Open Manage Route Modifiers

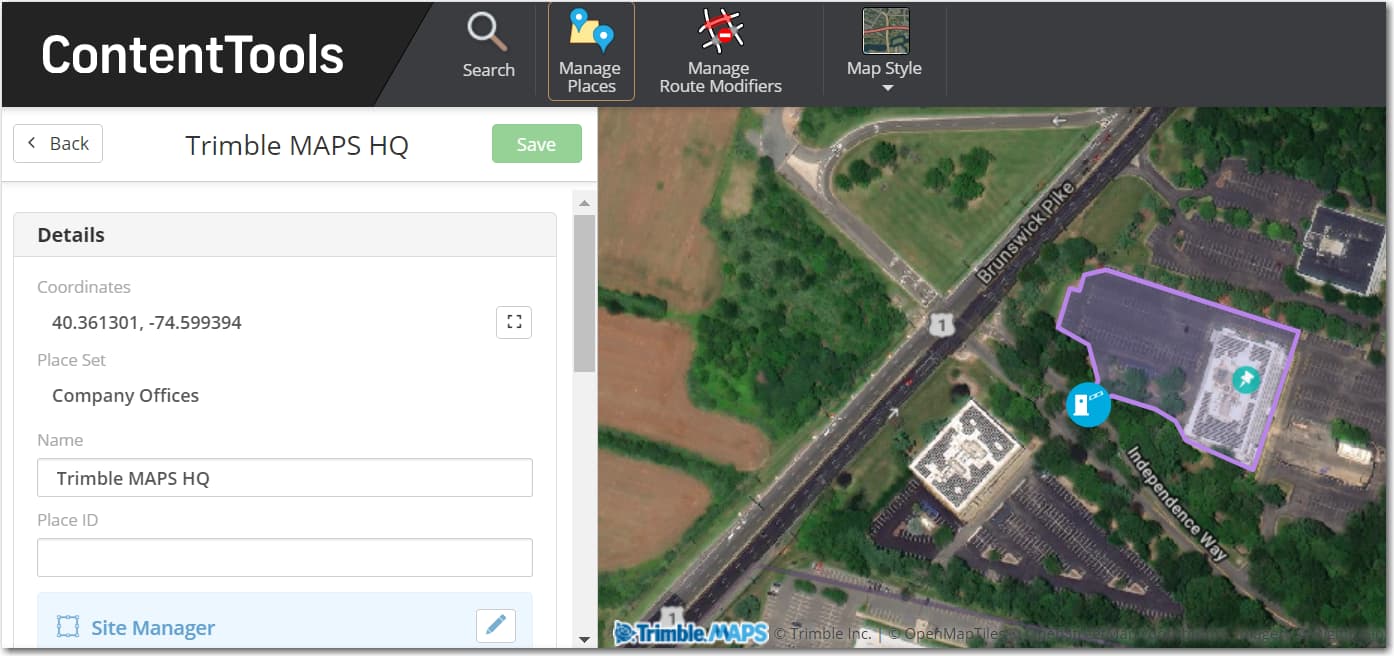point(720,51)
